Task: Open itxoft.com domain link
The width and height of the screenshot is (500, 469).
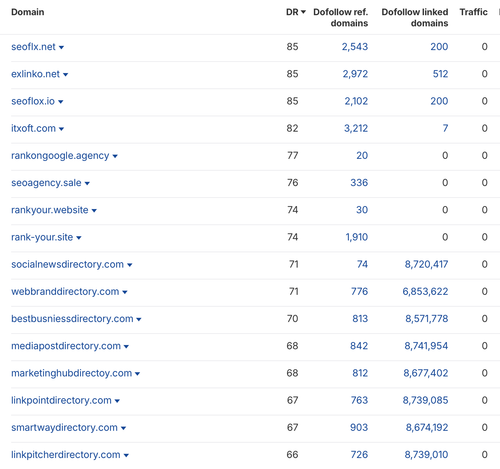Action: tap(33, 128)
